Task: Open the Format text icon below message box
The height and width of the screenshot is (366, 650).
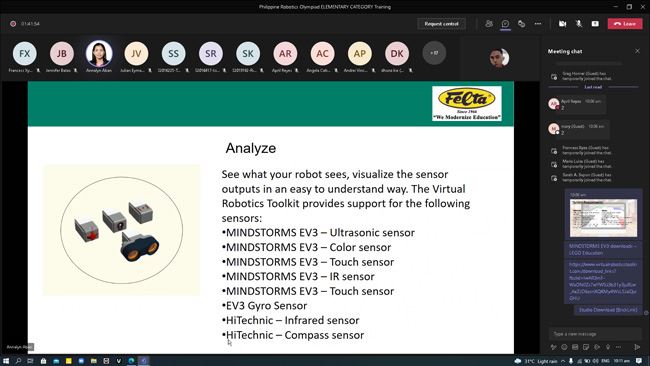Action: pyautogui.click(x=553, y=347)
